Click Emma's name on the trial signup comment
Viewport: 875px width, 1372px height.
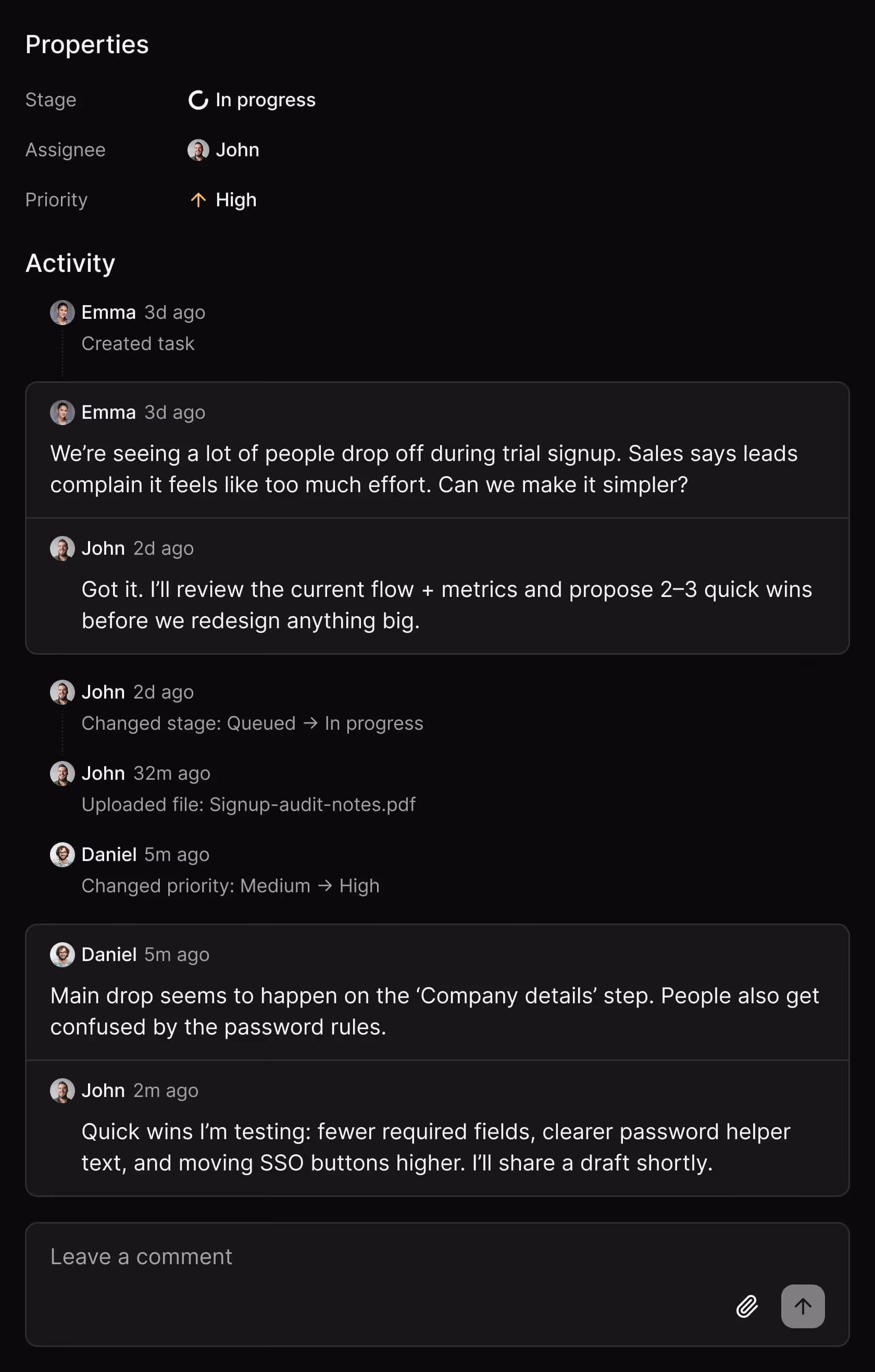coord(108,413)
